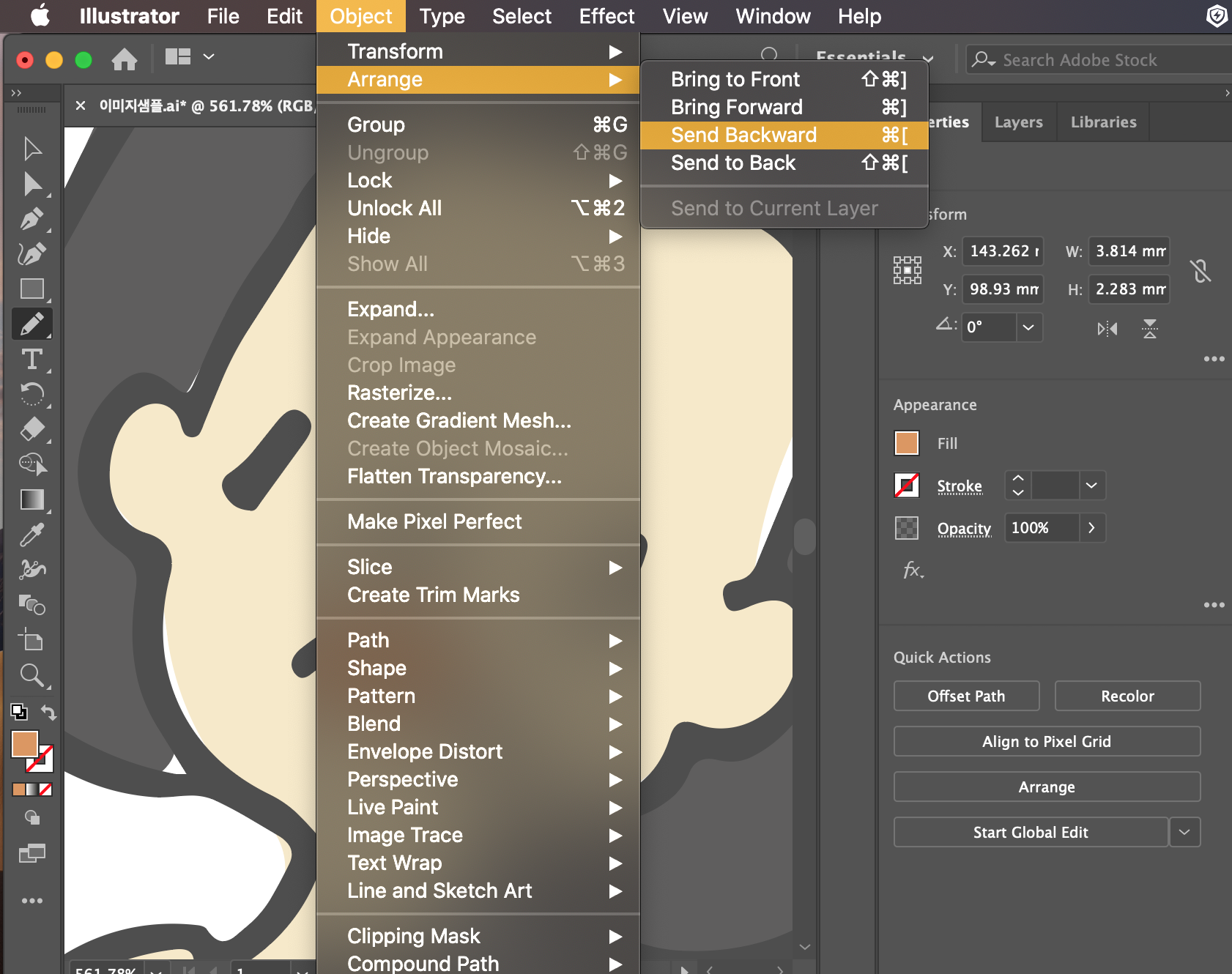Select the Lasso/Shaper tool icon

(32, 464)
